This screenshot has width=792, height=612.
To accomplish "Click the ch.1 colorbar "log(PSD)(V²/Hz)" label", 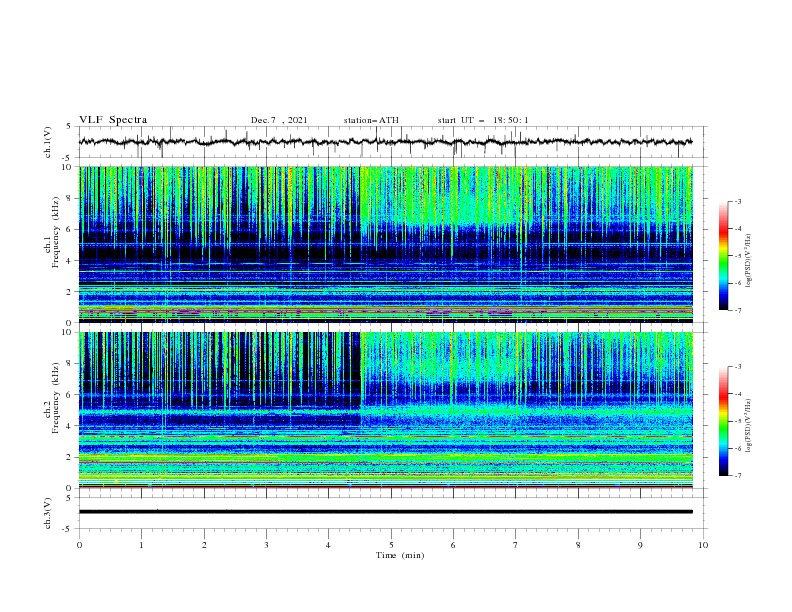I will 749,261.
